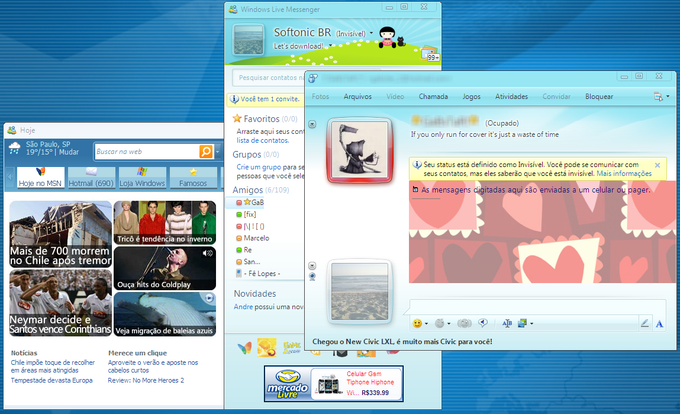Open the search provider dropdown in Hoje
The width and height of the screenshot is (680, 414).
coord(218,152)
